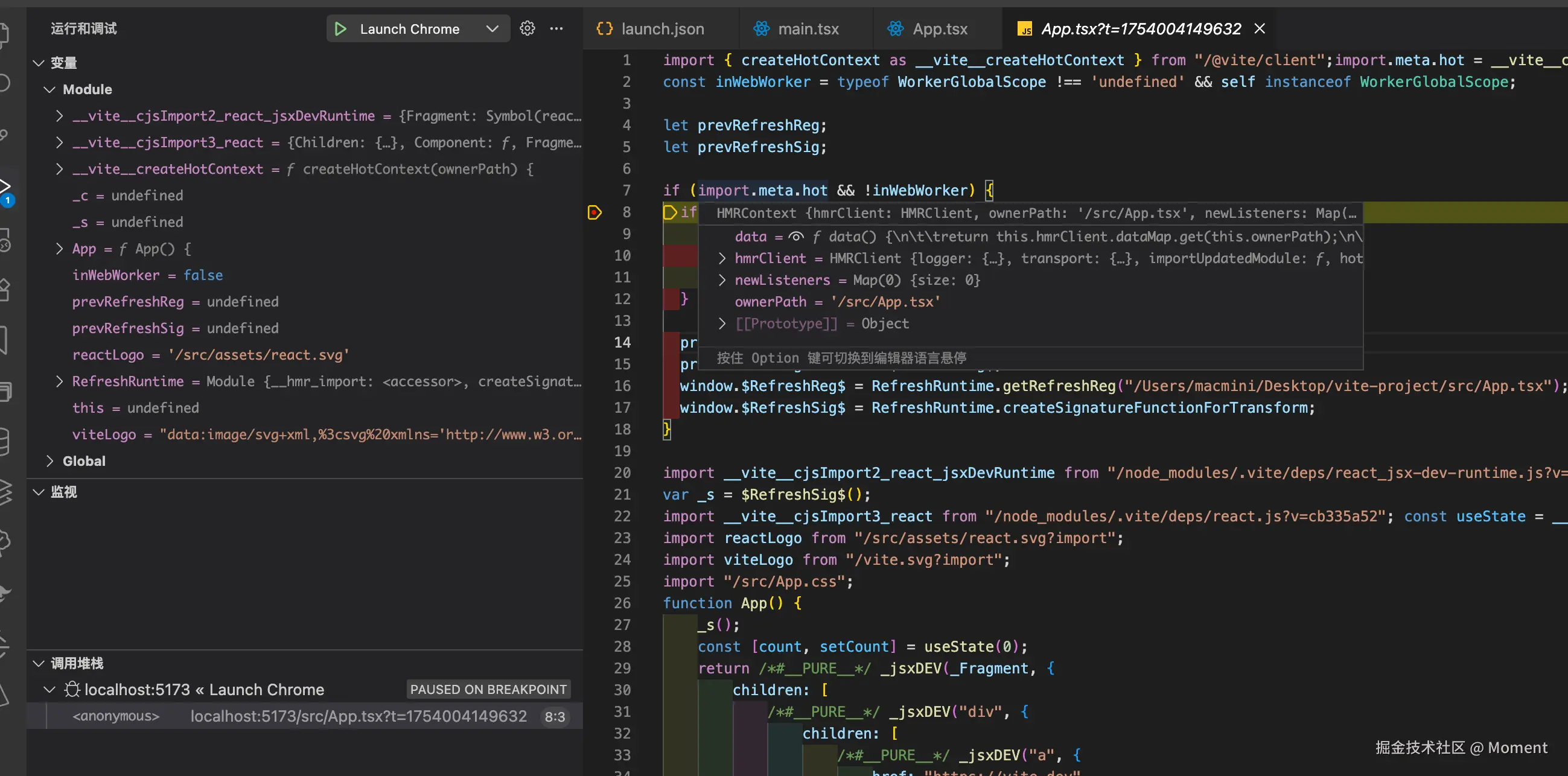
Task: Expand hmrClient in the hover popup
Action: pyautogui.click(x=722, y=259)
